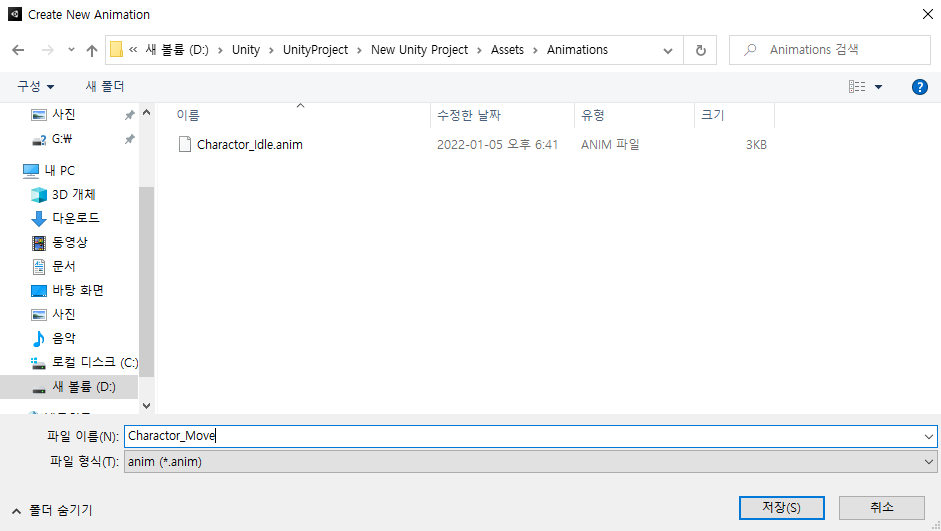Open the help question mark icon

pyautogui.click(x=919, y=87)
